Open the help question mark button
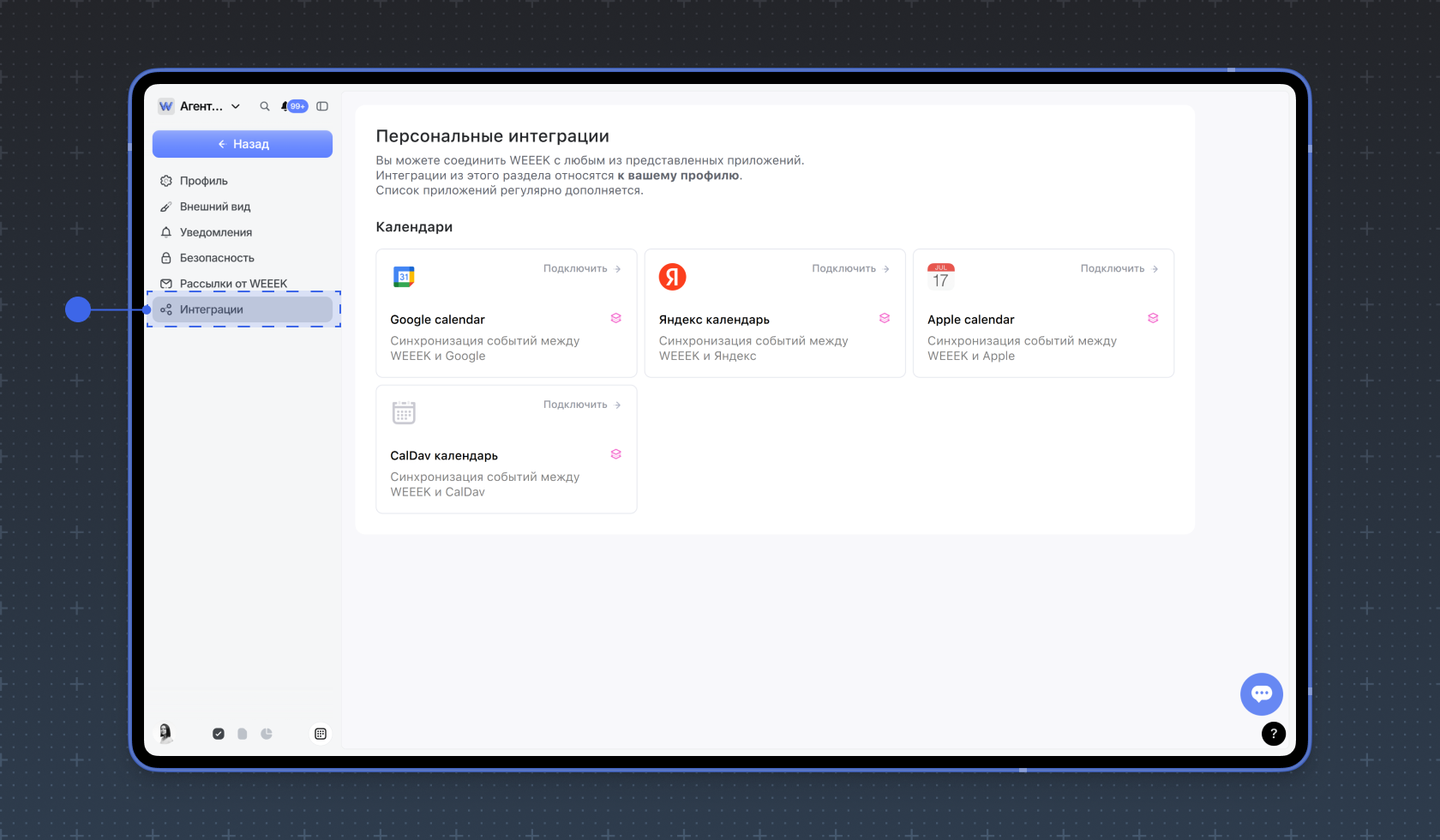The height and width of the screenshot is (840, 1440). [x=1273, y=734]
